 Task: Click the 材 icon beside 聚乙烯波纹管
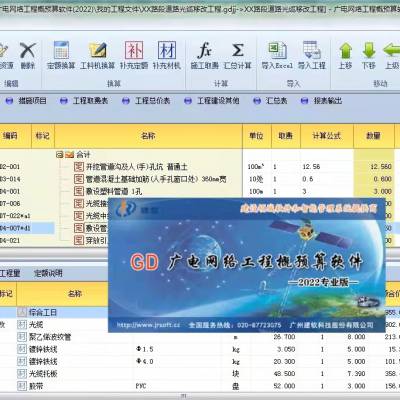click(x=22, y=337)
